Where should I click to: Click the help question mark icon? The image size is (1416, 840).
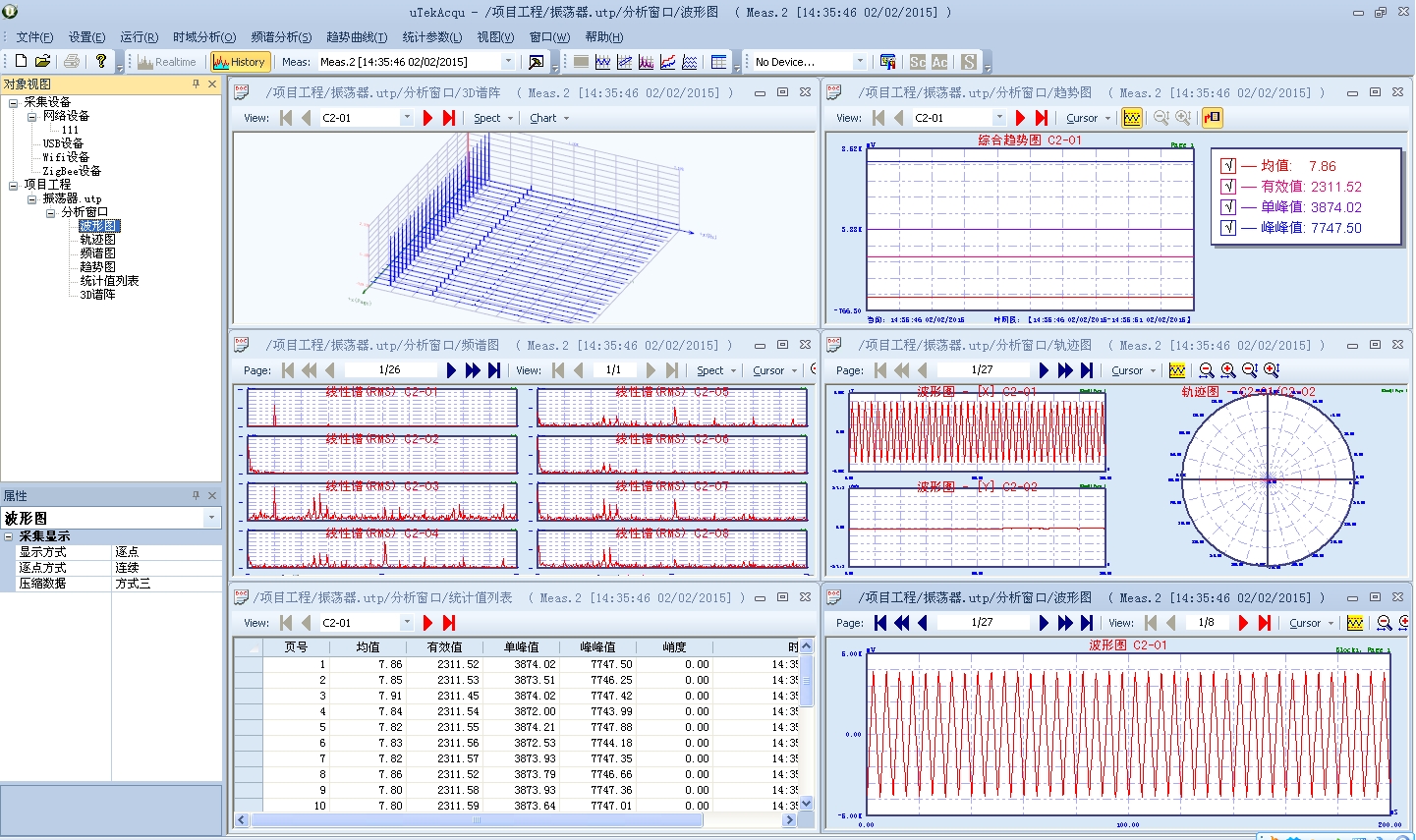(101, 62)
